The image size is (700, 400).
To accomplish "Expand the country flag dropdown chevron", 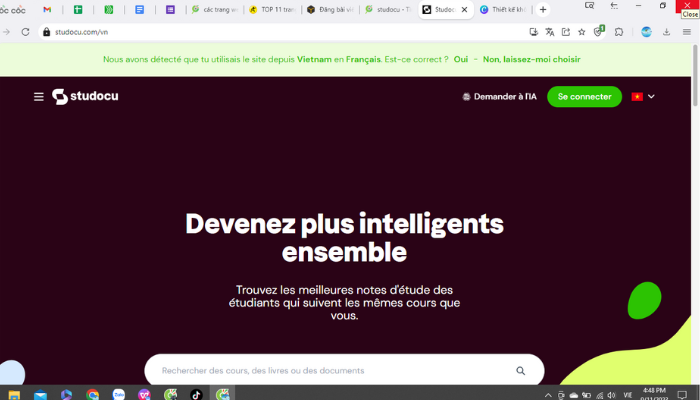I will point(651,96).
